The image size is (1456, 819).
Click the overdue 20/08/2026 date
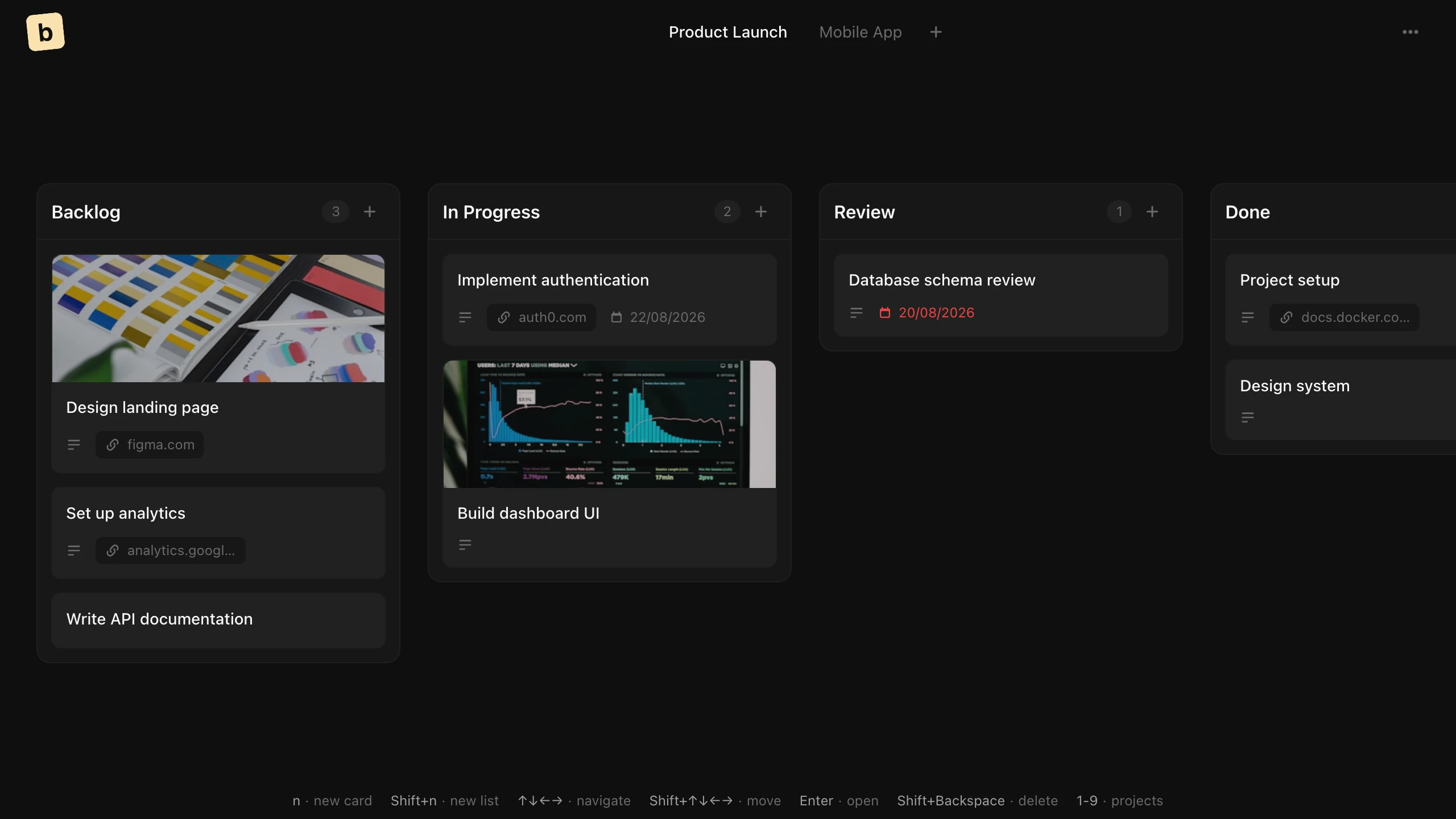click(x=936, y=313)
